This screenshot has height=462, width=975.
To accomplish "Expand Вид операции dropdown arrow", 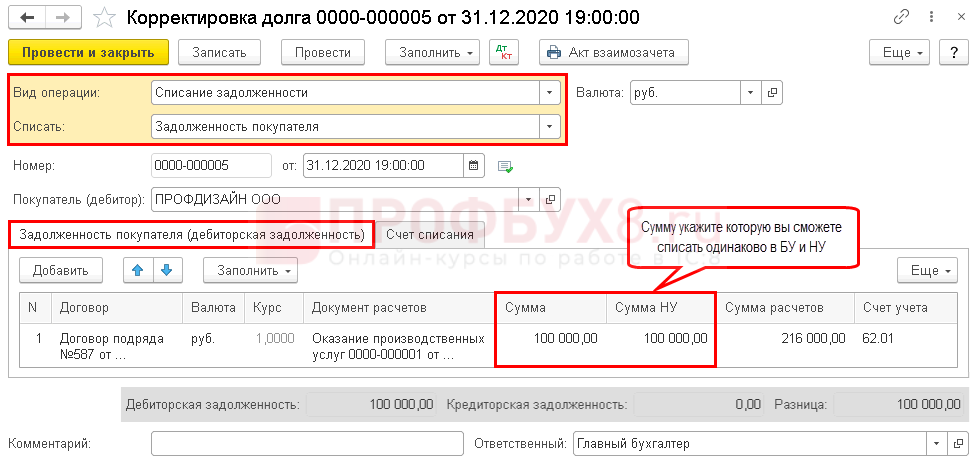I will (549, 93).
